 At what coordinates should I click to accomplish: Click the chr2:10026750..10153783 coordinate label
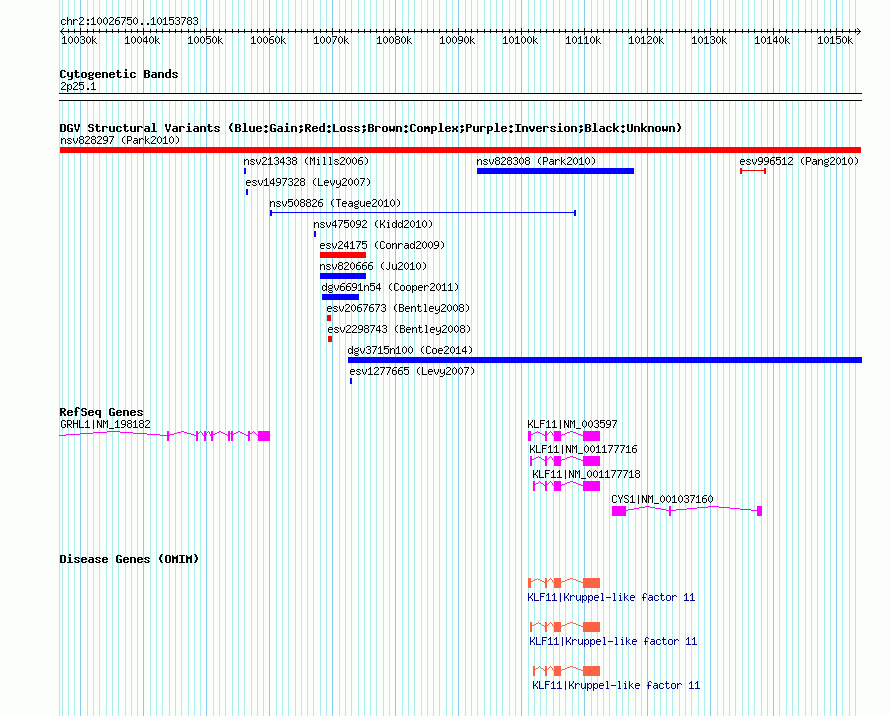coord(129,21)
